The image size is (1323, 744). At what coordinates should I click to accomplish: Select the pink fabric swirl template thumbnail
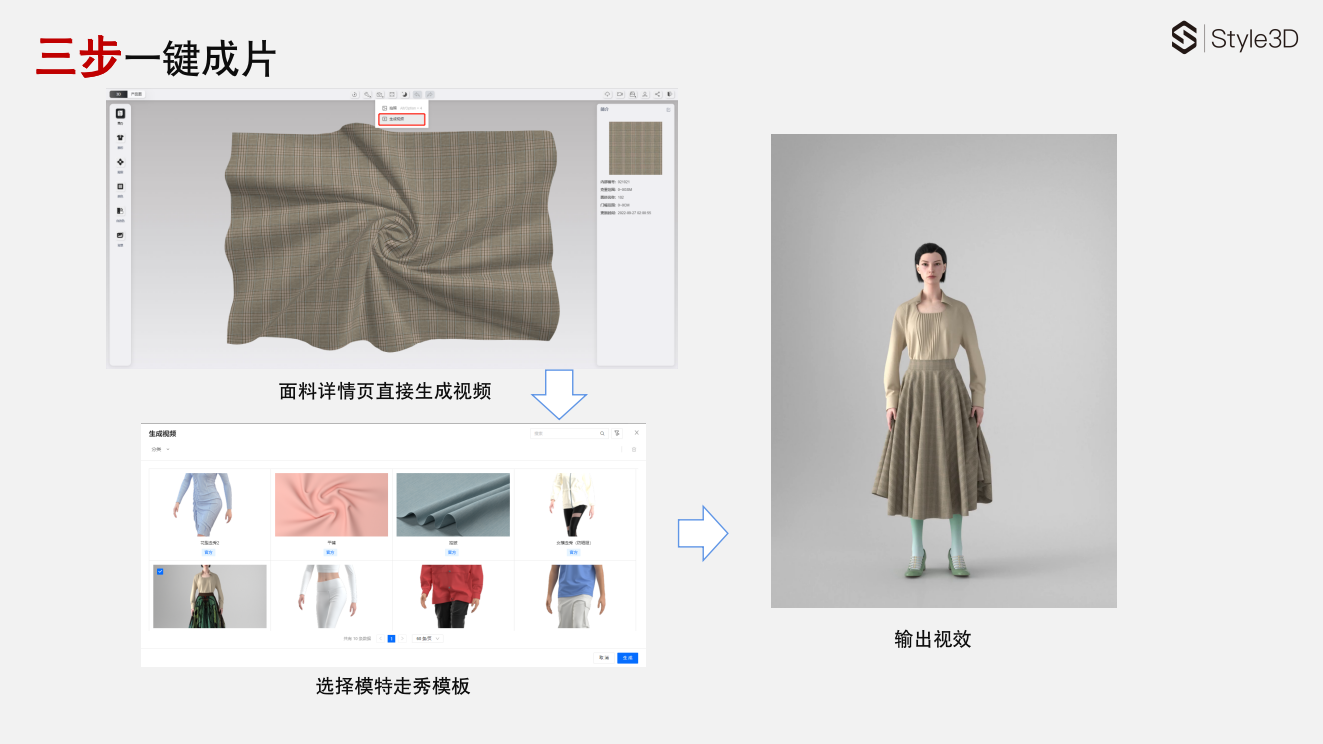pos(331,505)
